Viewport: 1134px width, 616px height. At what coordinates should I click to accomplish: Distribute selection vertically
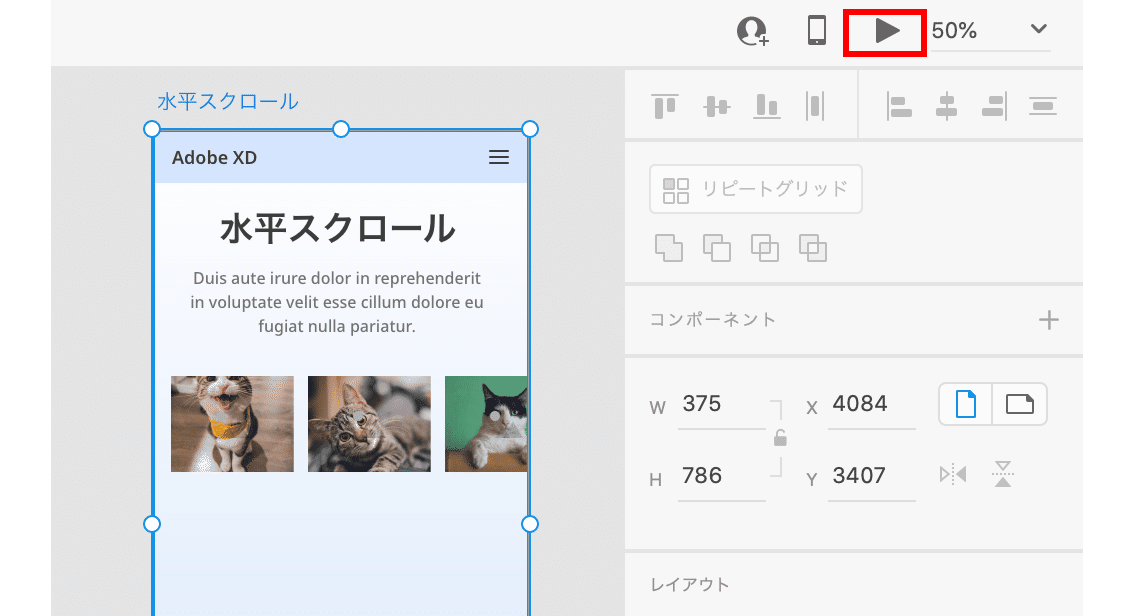[x=1043, y=106]
